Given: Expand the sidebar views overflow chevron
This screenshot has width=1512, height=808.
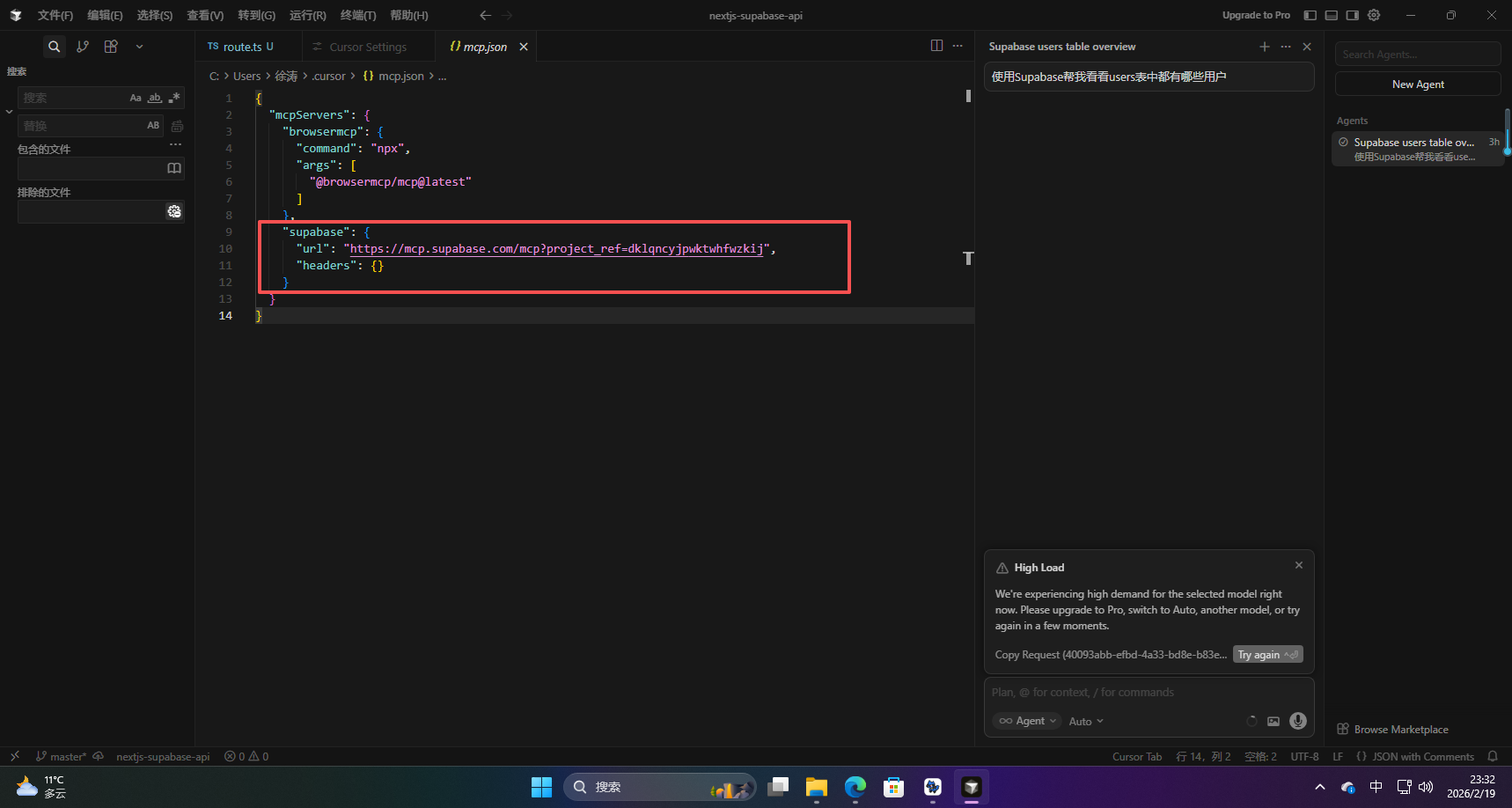Looking at the screenshot, I should click(x=139, y=47).
